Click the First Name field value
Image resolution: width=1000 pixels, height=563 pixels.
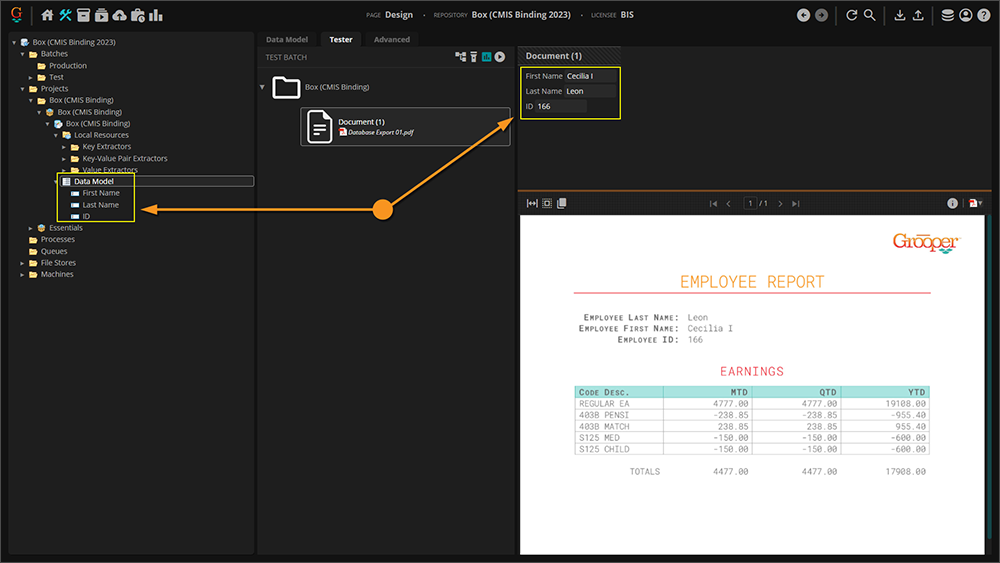coord(590,76)
